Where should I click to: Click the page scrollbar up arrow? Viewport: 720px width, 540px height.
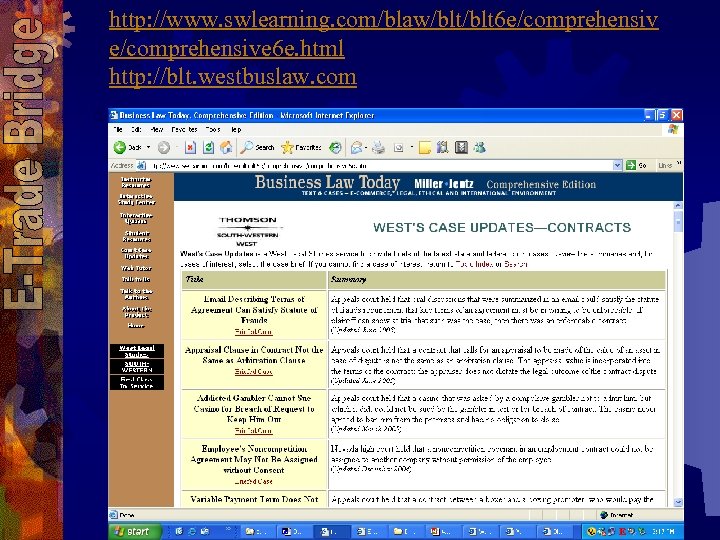coord(678,205)
